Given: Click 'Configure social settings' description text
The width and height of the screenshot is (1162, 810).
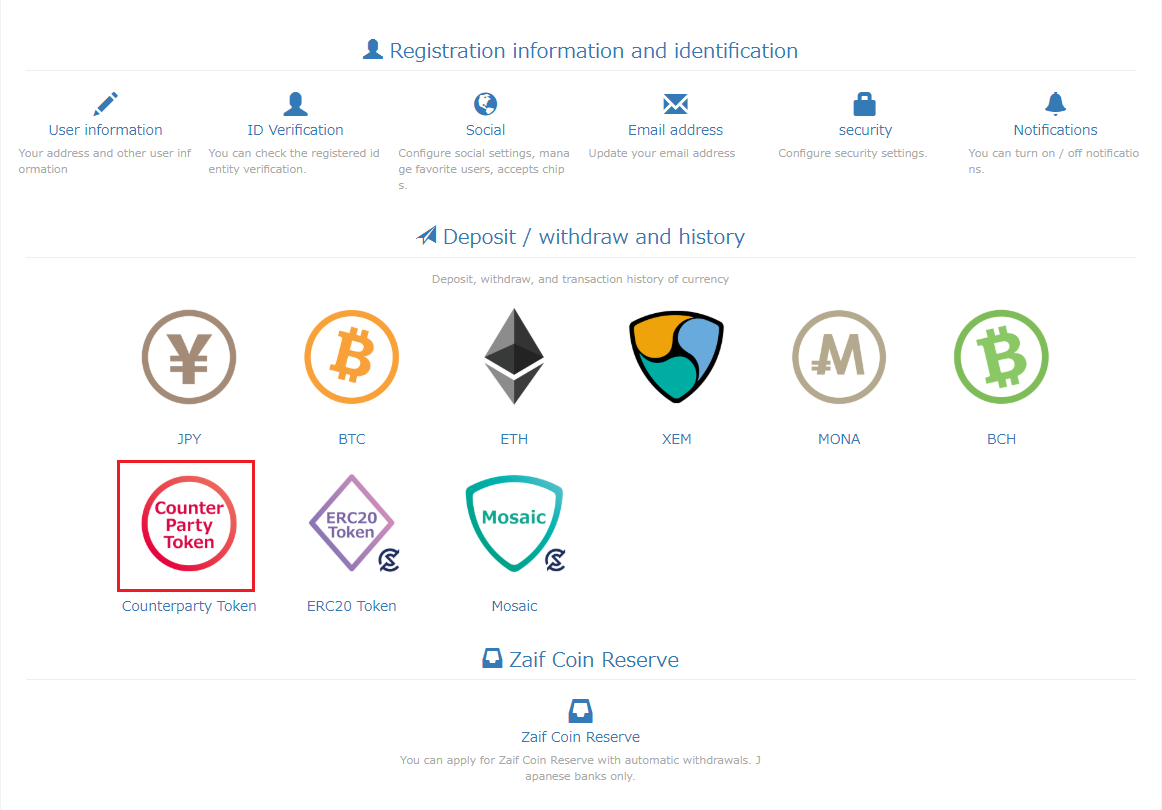Looking at the screenshot, I should click(484, 169).
